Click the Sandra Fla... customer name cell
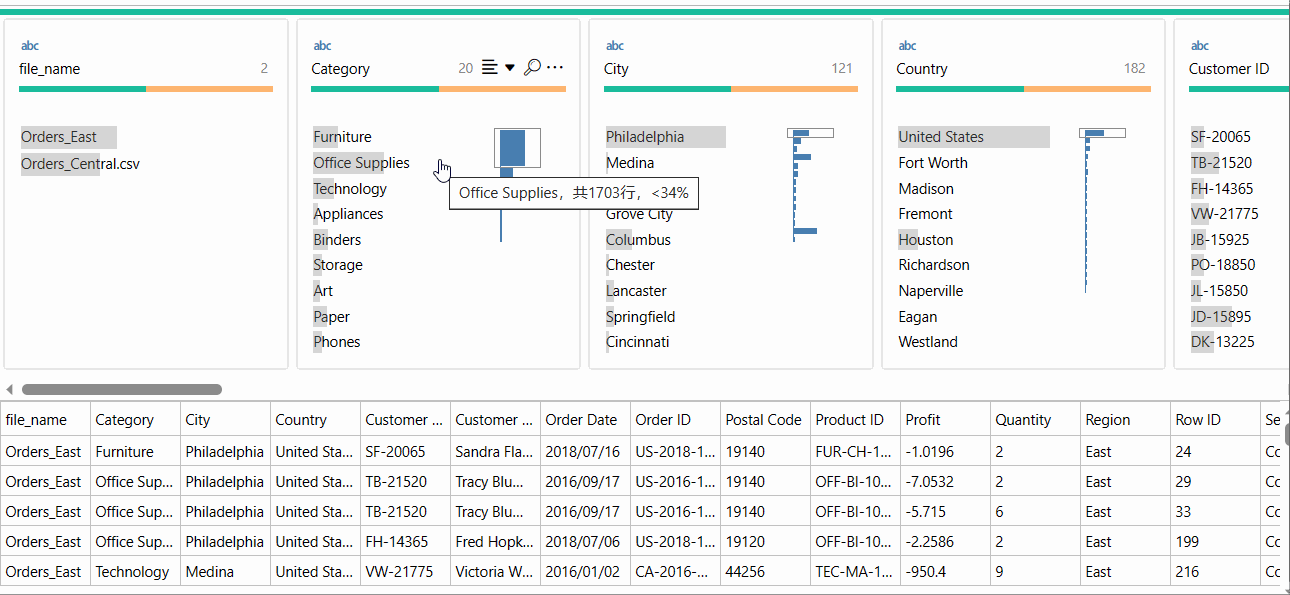Viewport: 1290px width, 595px height. (x=496, y=452)
